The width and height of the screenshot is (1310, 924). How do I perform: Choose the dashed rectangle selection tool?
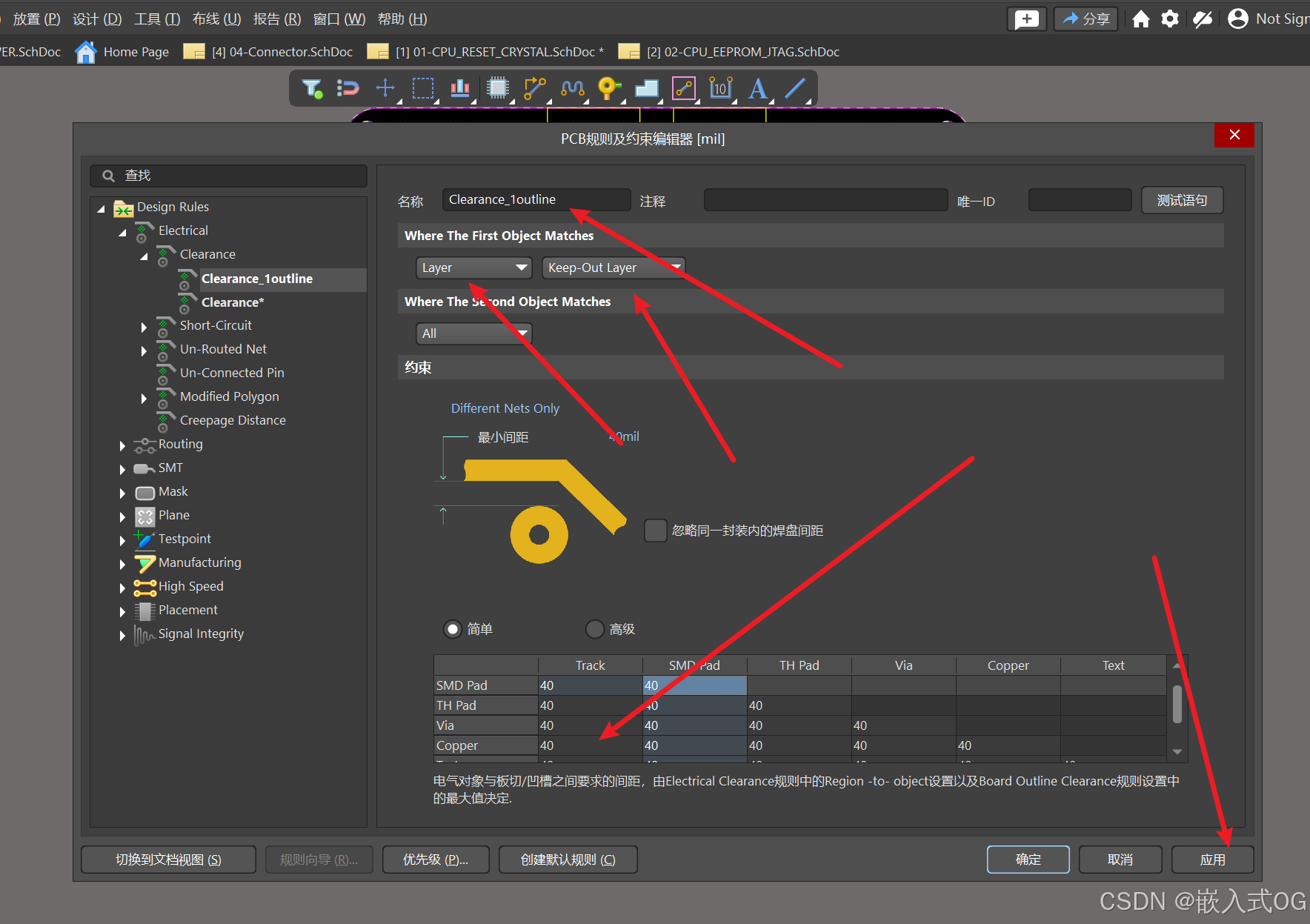(423, 88)
